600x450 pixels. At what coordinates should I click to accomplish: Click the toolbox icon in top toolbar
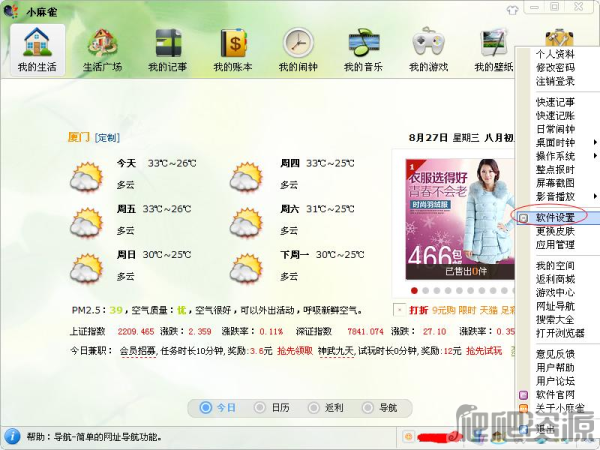point(559,38)
